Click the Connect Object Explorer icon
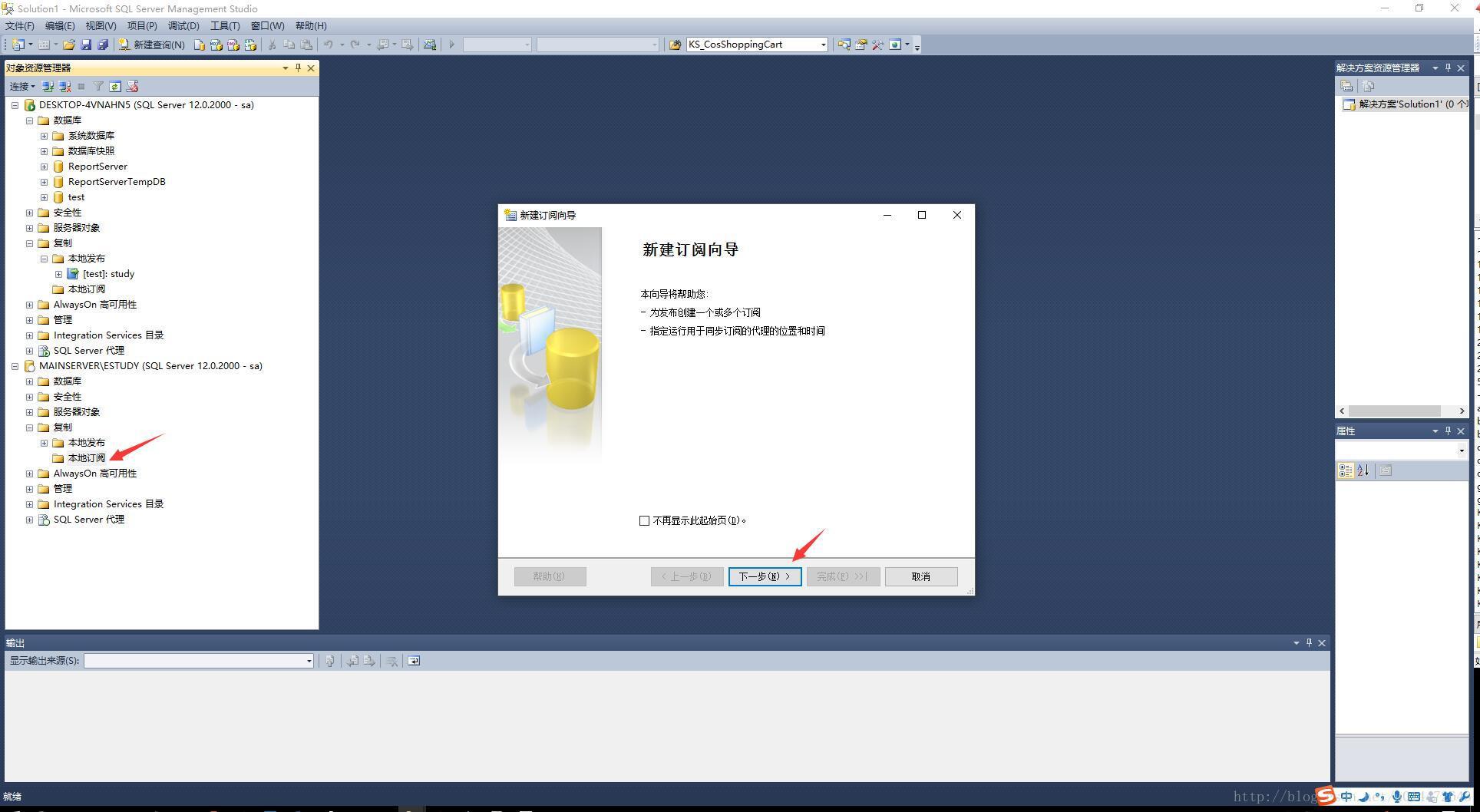1480x812 pixels. (48, 87)
